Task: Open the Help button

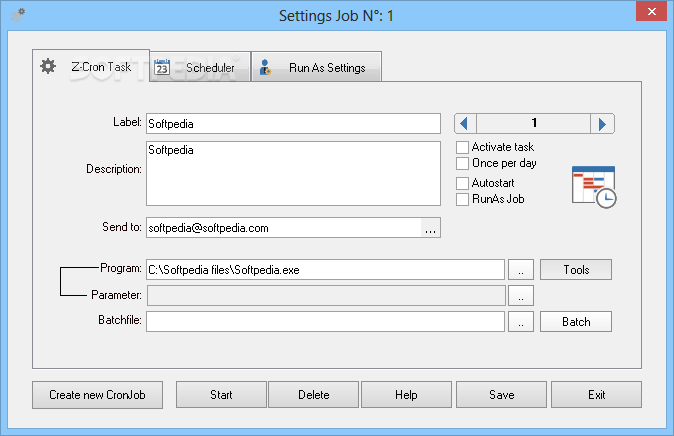Action: pyautogui.click(x=406, y=395)
